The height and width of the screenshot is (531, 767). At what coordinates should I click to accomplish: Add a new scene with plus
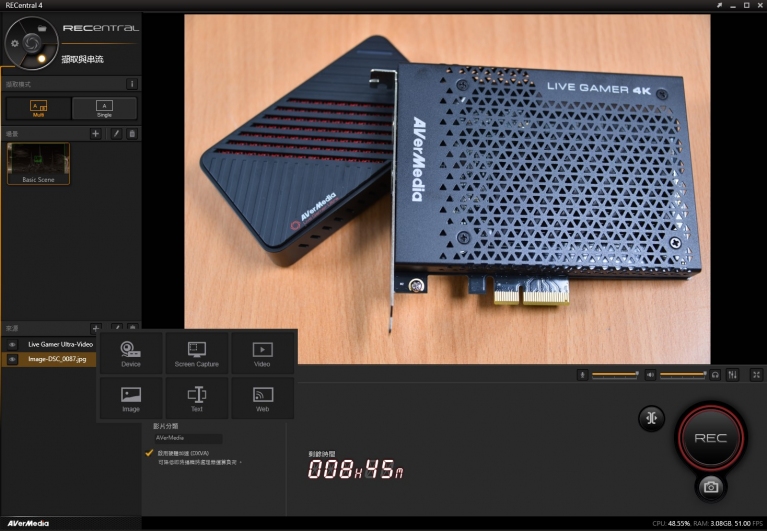95,133
